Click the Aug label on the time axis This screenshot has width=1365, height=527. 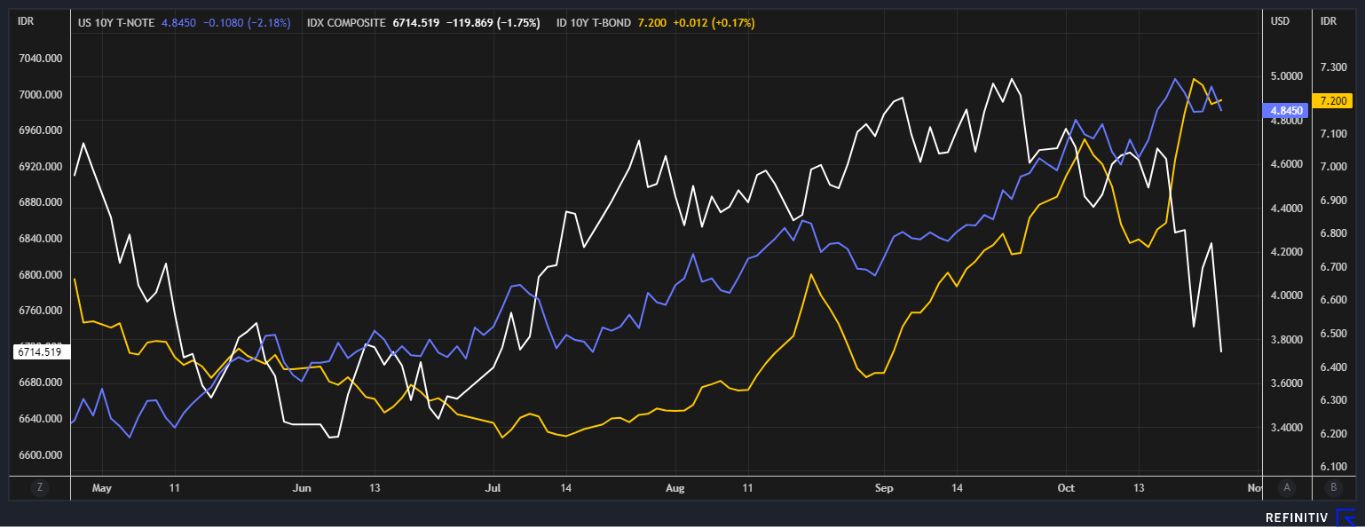coord(675,488)
